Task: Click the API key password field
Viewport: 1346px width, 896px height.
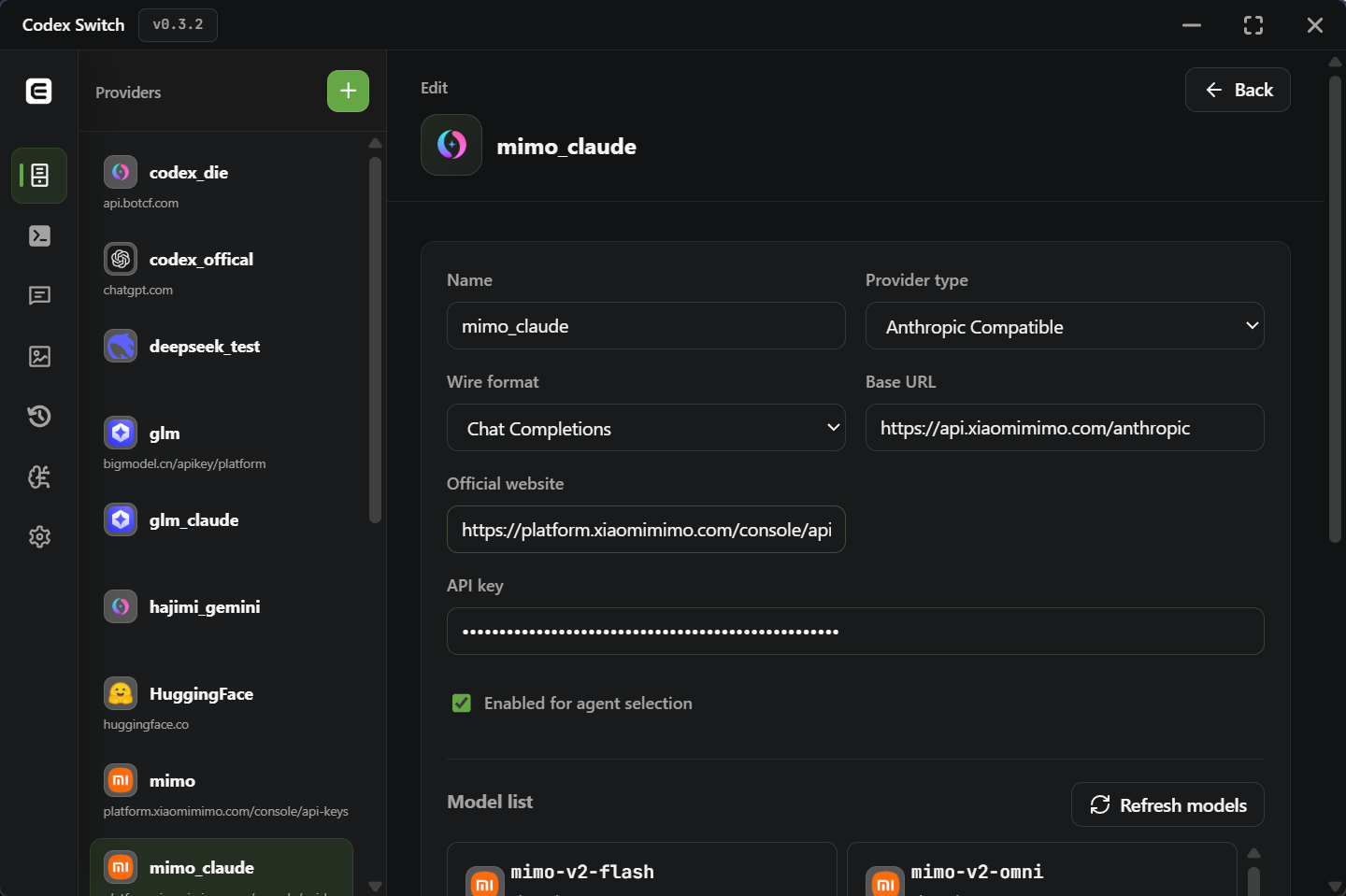Action: pos(855,631)
